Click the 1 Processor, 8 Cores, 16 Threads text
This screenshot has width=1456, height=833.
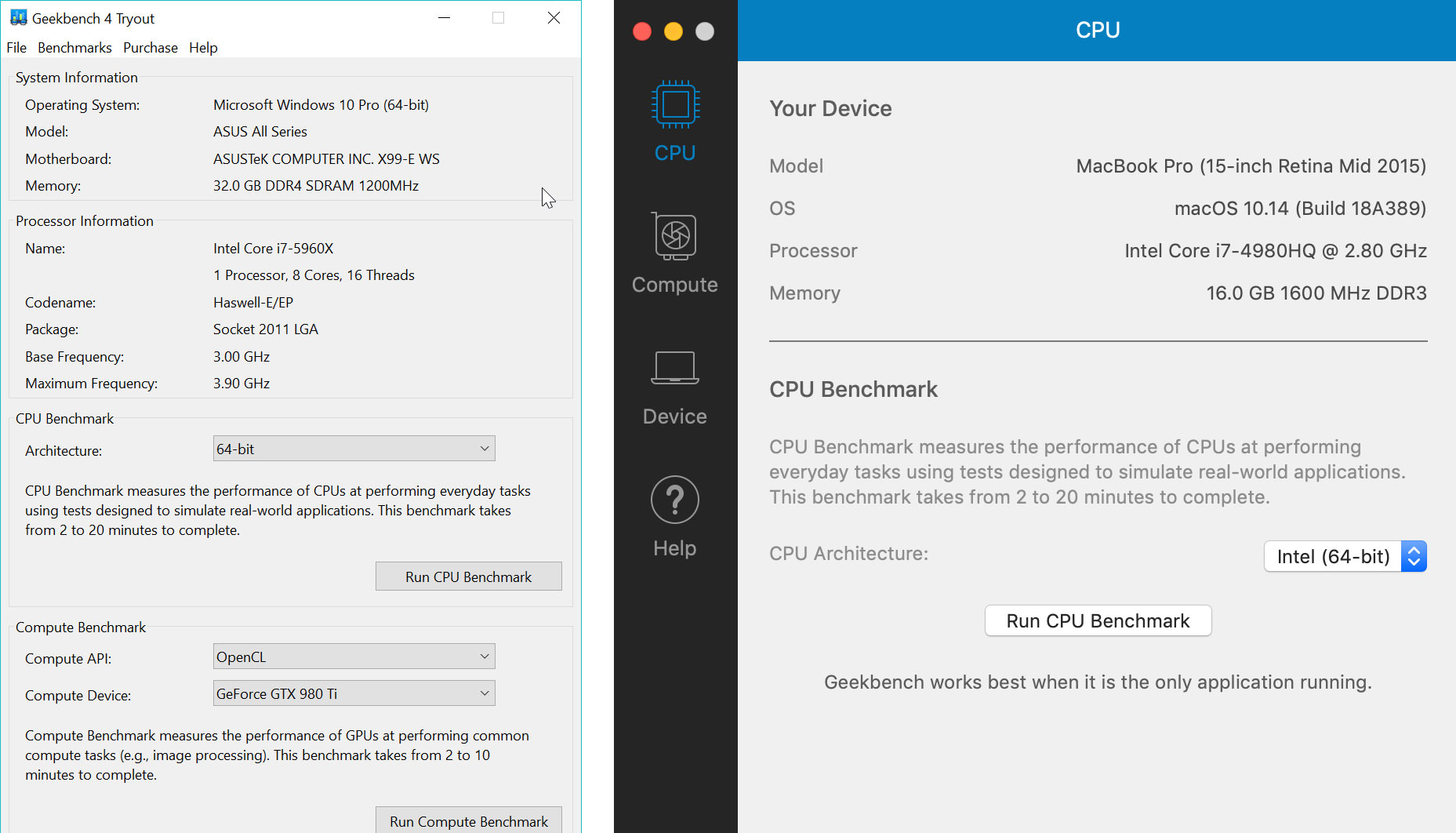[x=314, y=275]
